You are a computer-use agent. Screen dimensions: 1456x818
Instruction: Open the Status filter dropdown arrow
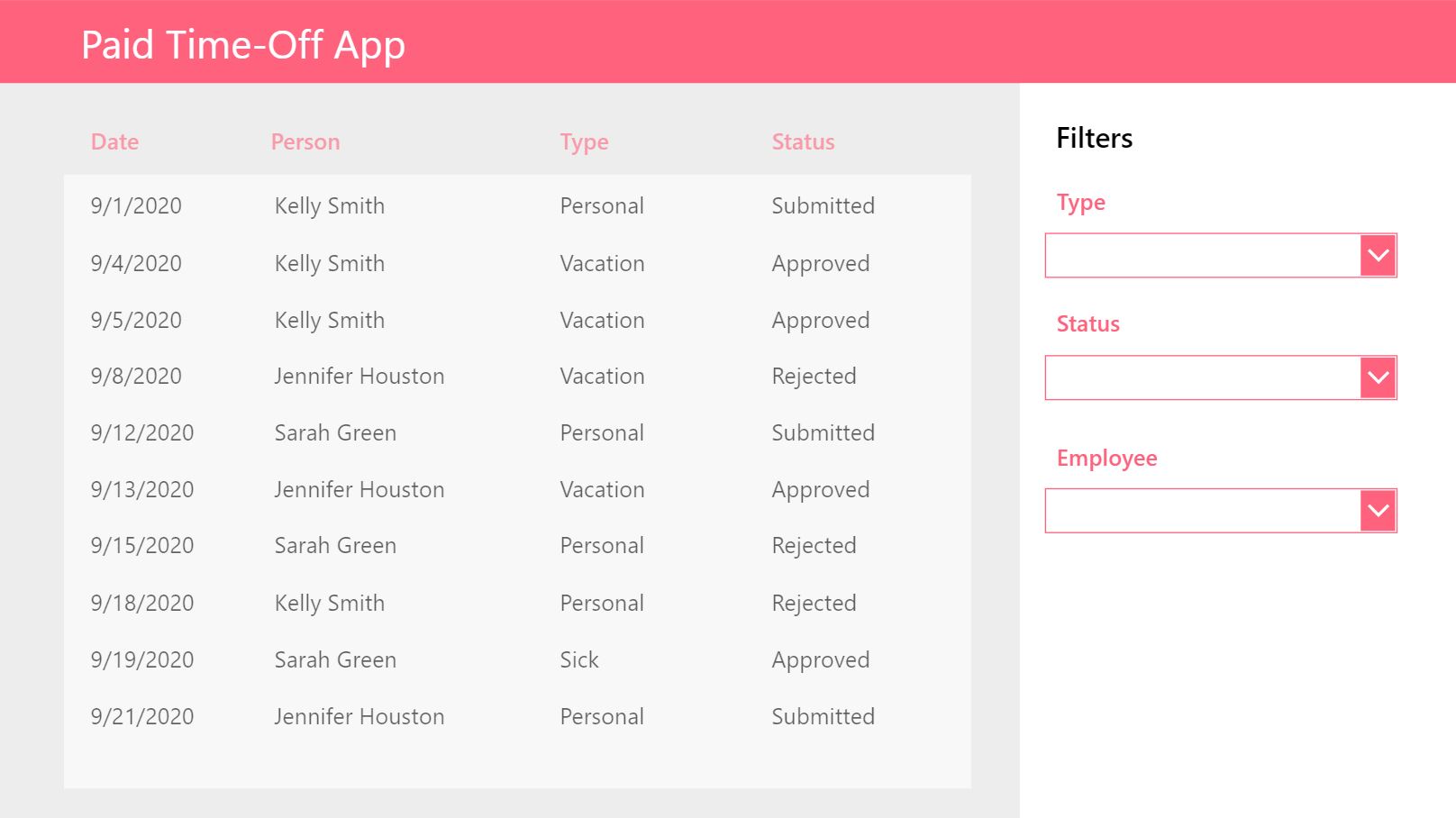[1378, 377]
